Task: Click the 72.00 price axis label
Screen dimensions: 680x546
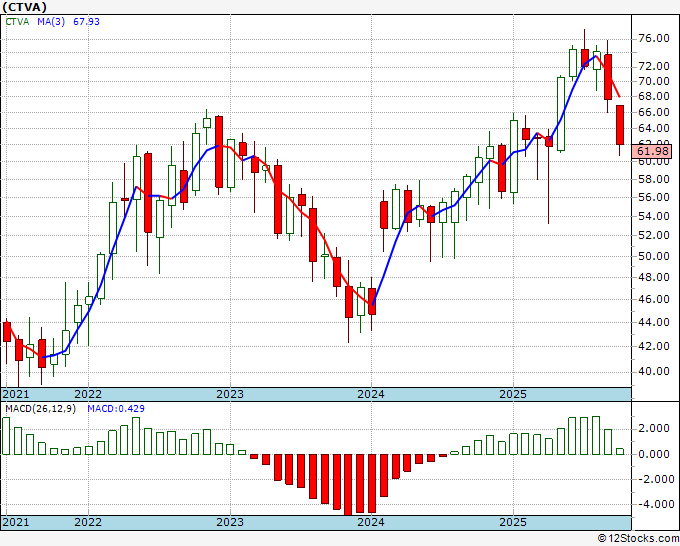Action: 654,66
